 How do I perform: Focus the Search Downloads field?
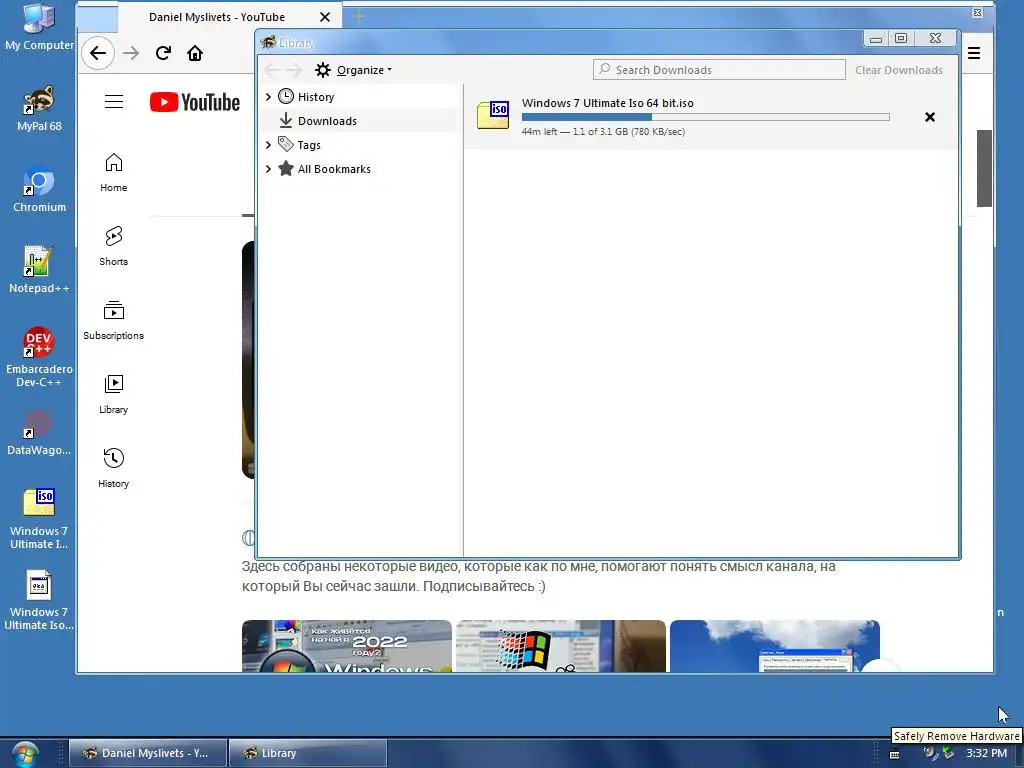(x=719, y=70)
